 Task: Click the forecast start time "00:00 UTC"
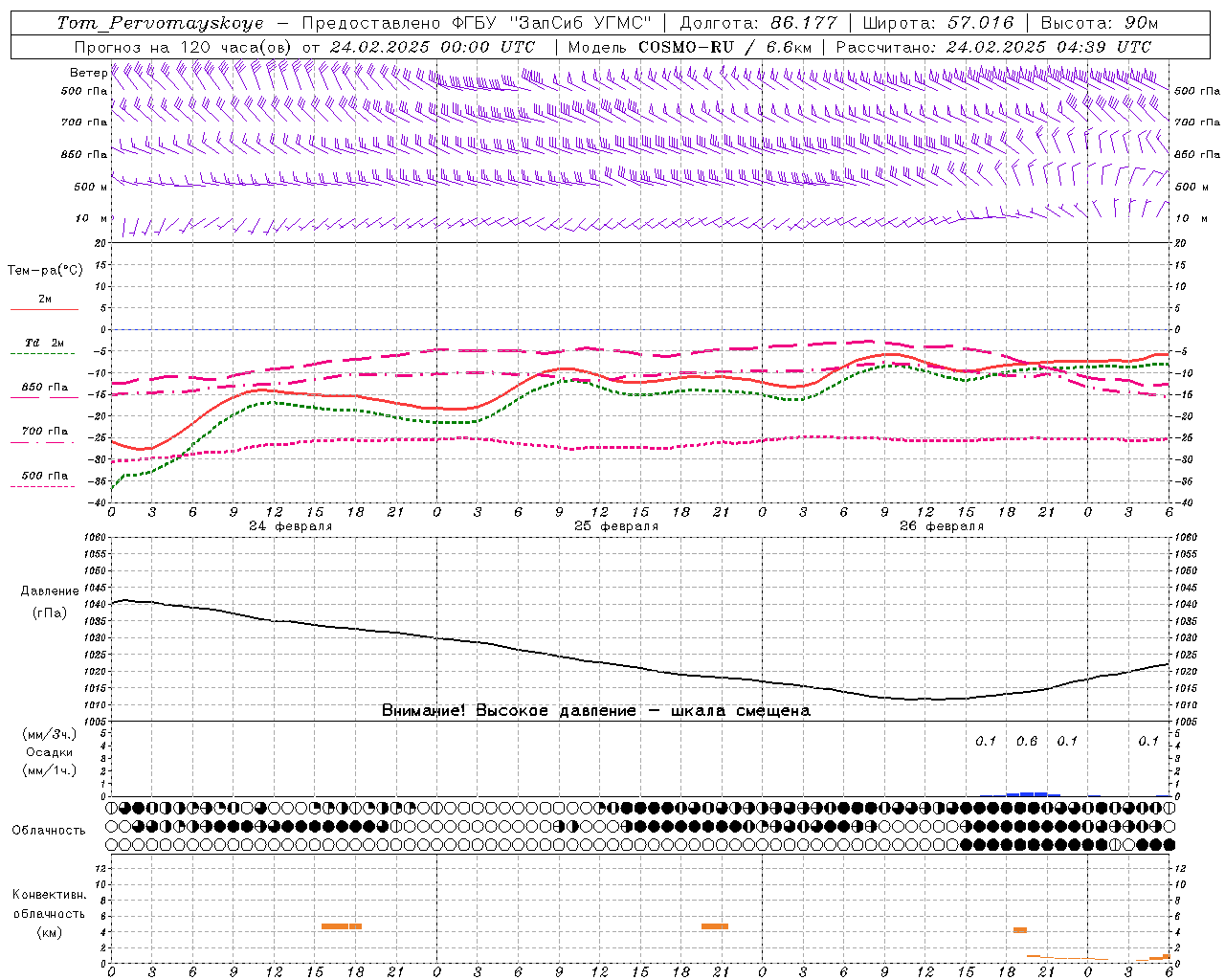(x=487, y=47)
